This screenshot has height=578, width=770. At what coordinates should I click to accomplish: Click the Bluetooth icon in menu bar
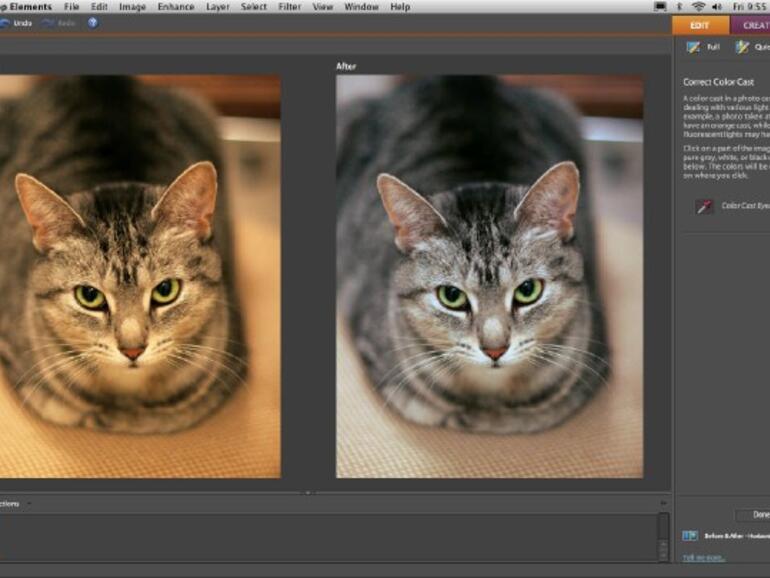coord(680,7)
